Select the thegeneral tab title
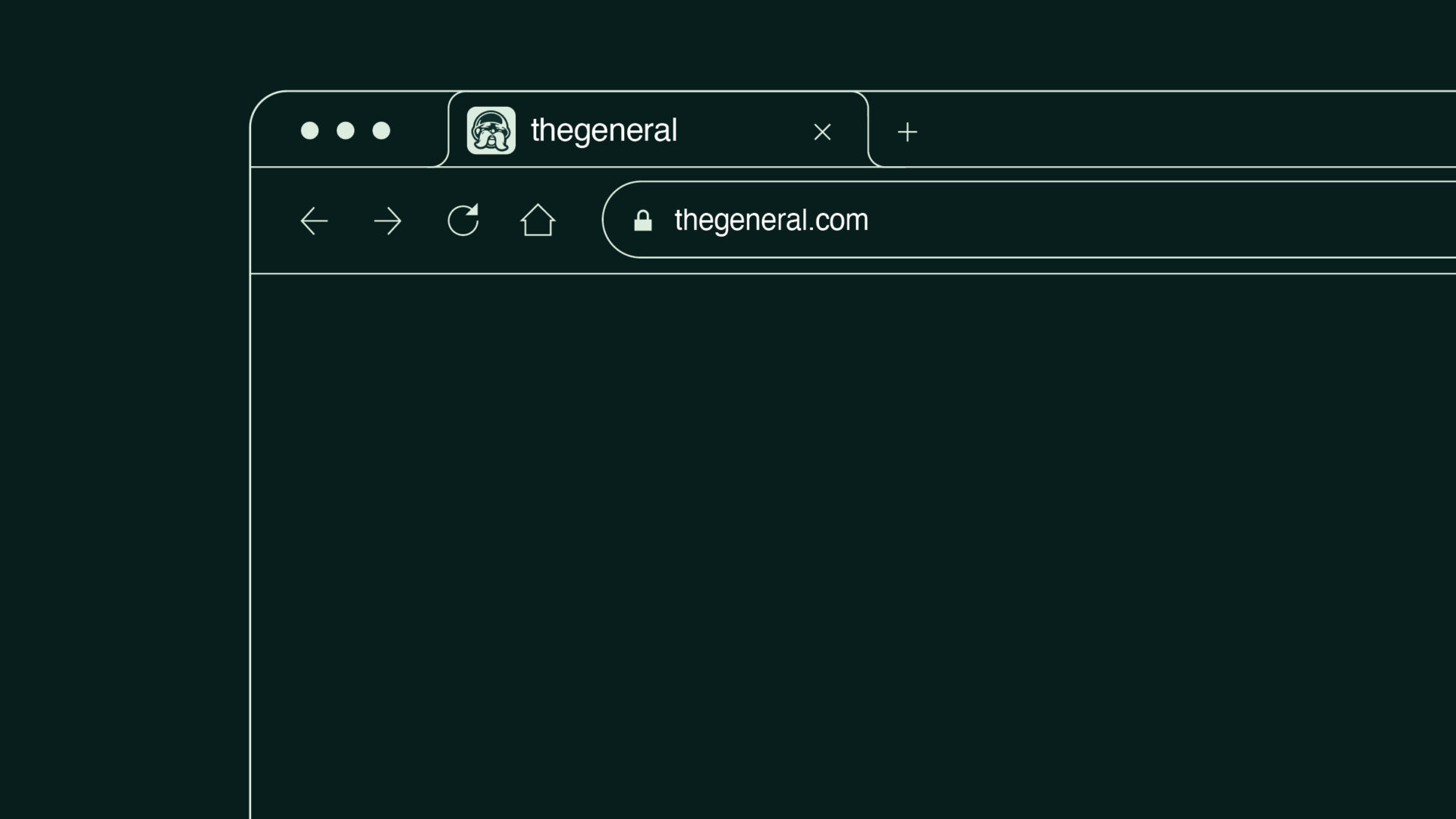 pyautogui.click(x=604, y=130)
